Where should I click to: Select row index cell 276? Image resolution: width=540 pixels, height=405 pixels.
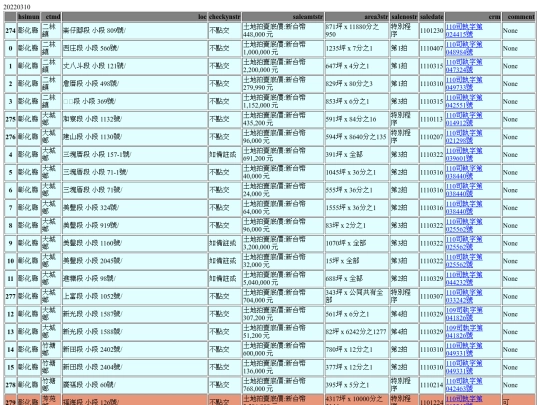10,137
